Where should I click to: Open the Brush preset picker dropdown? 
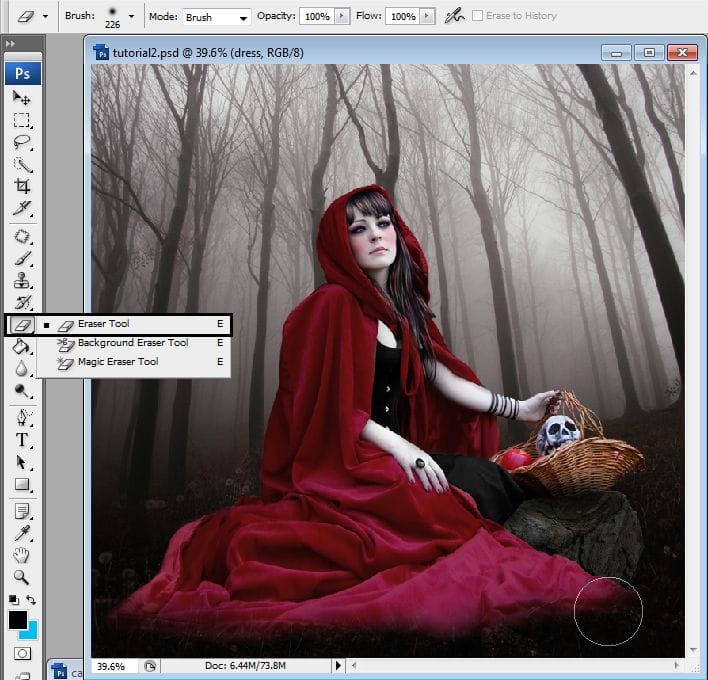[131, 17]
